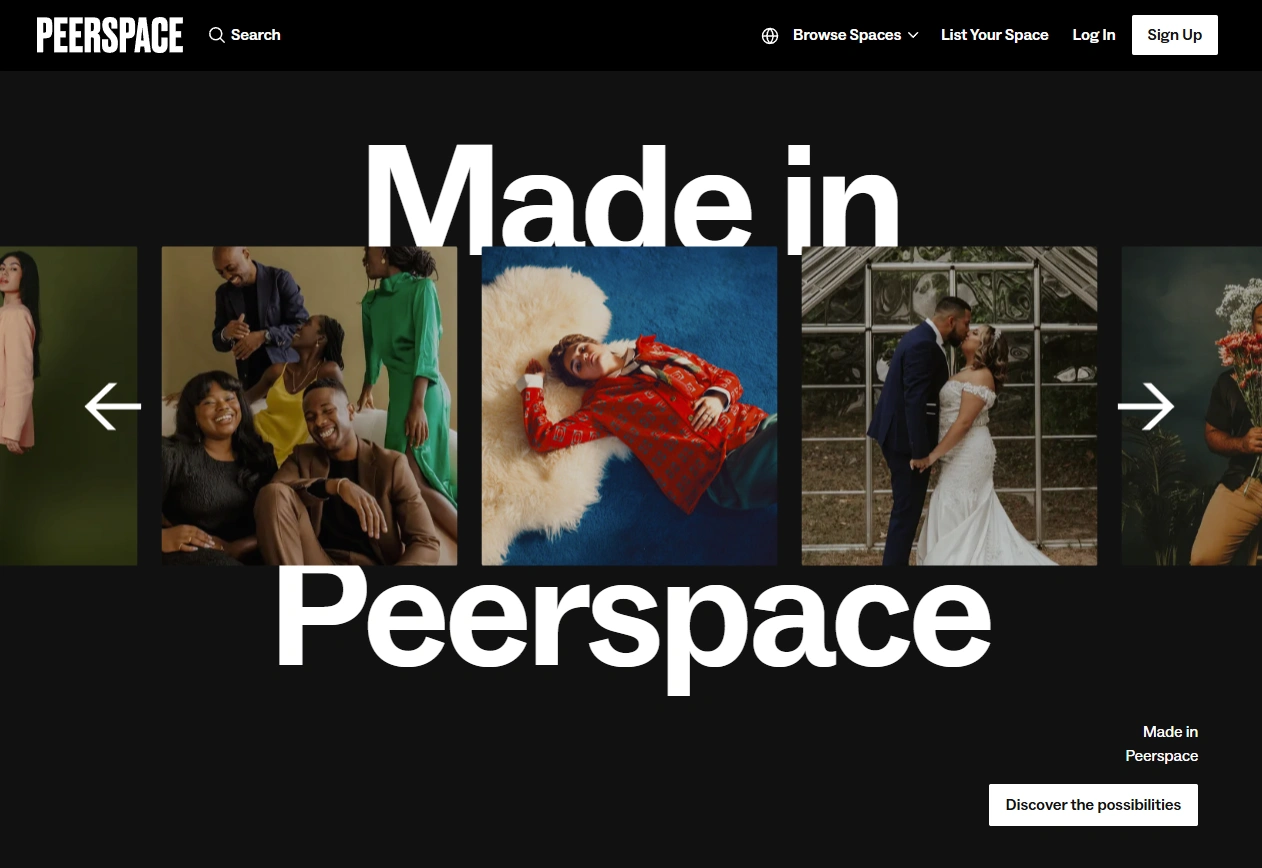
Task: Expand the Browse Spaces dropdown
Action: pos(855,35)
